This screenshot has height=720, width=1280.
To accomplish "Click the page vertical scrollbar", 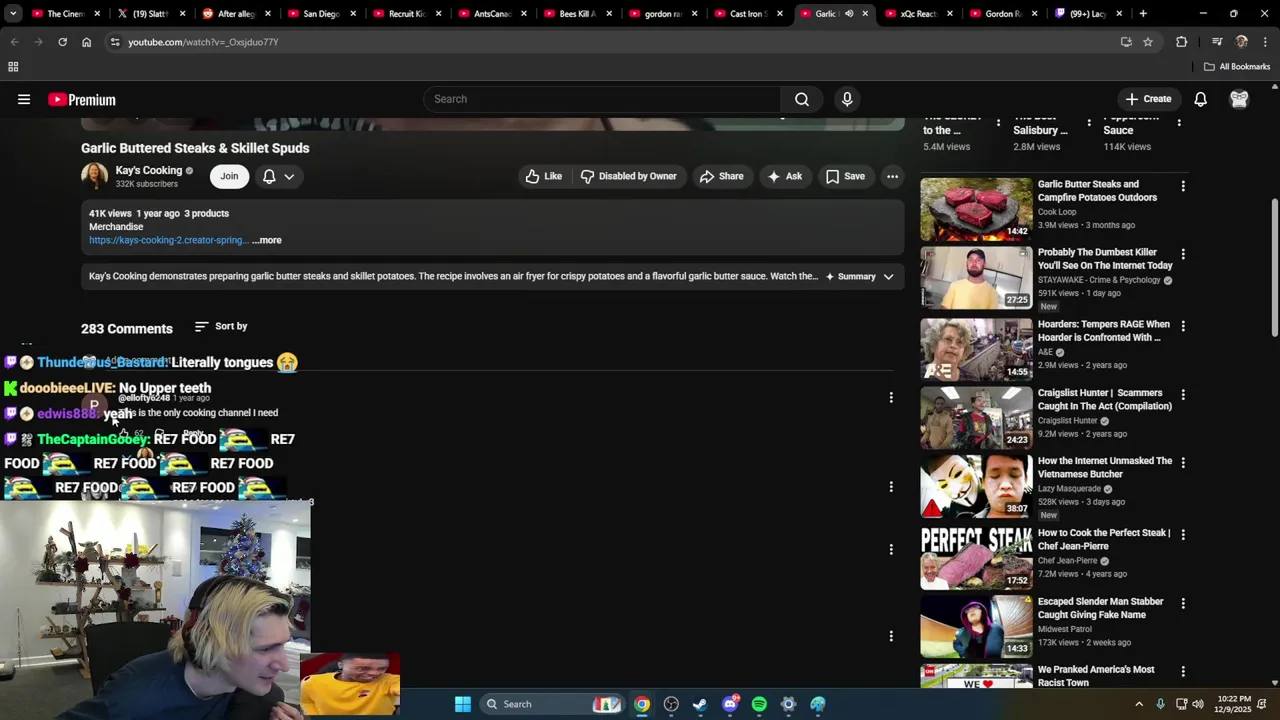I will [1274, 267].
